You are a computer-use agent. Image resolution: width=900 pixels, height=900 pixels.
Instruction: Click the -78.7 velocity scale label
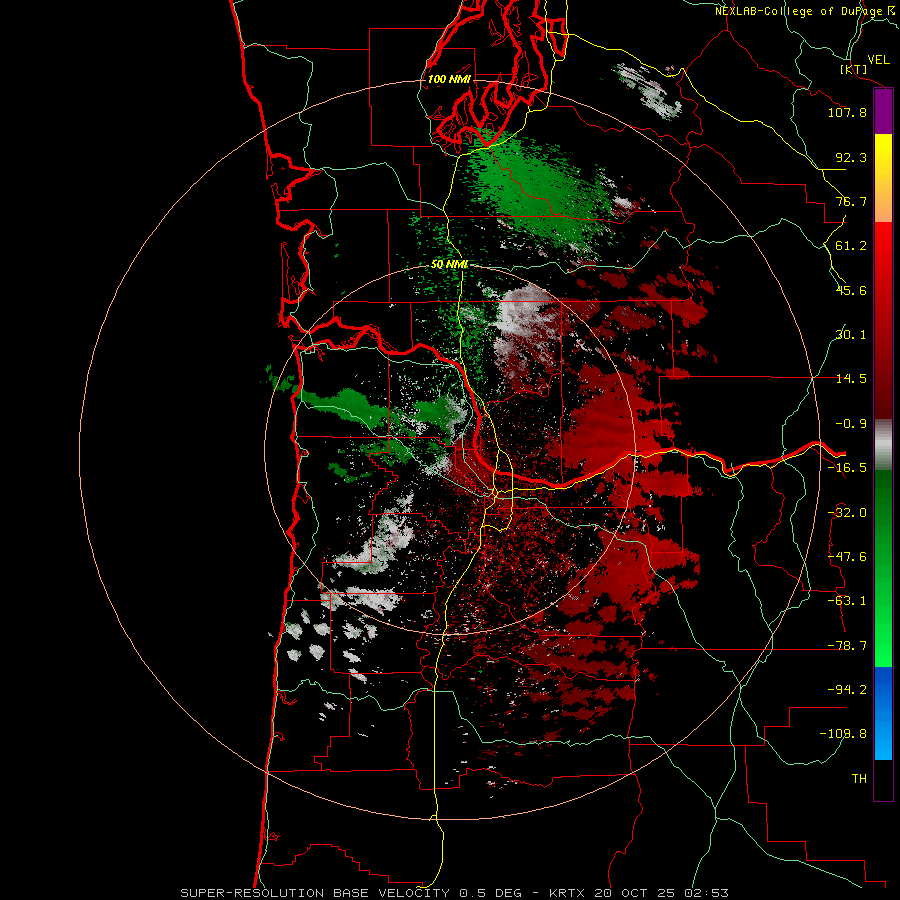pos(847,646)
